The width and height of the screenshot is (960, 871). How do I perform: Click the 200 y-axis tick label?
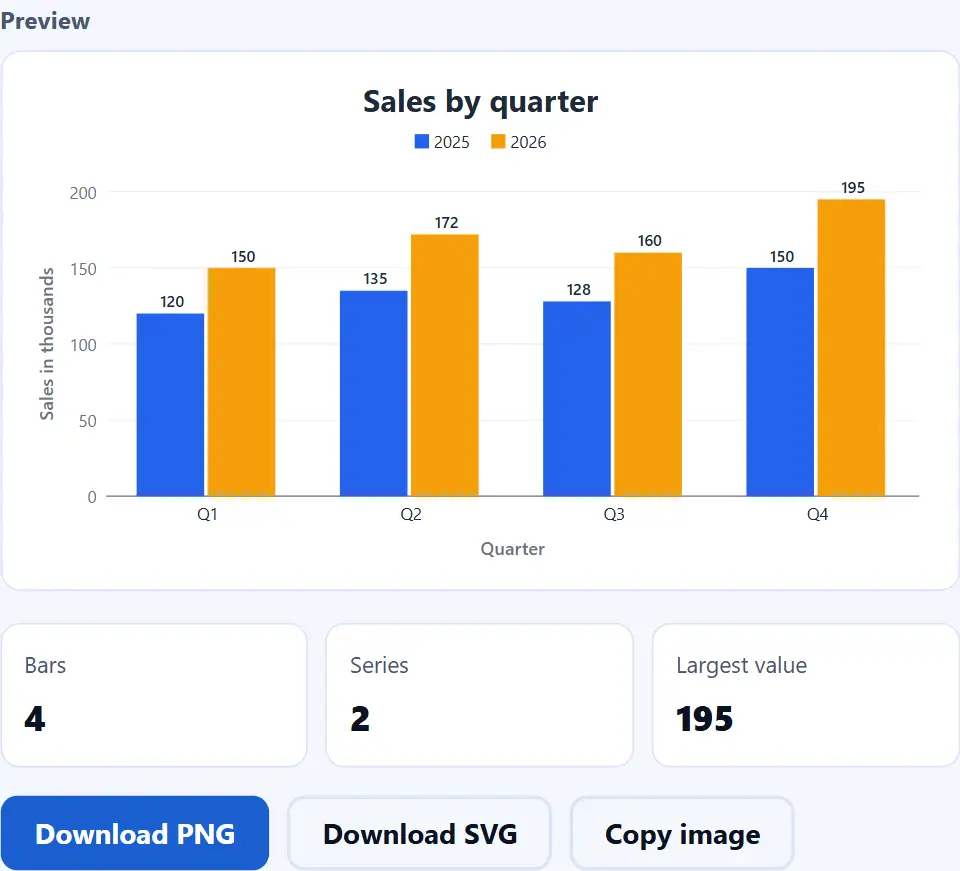point(83,193)
